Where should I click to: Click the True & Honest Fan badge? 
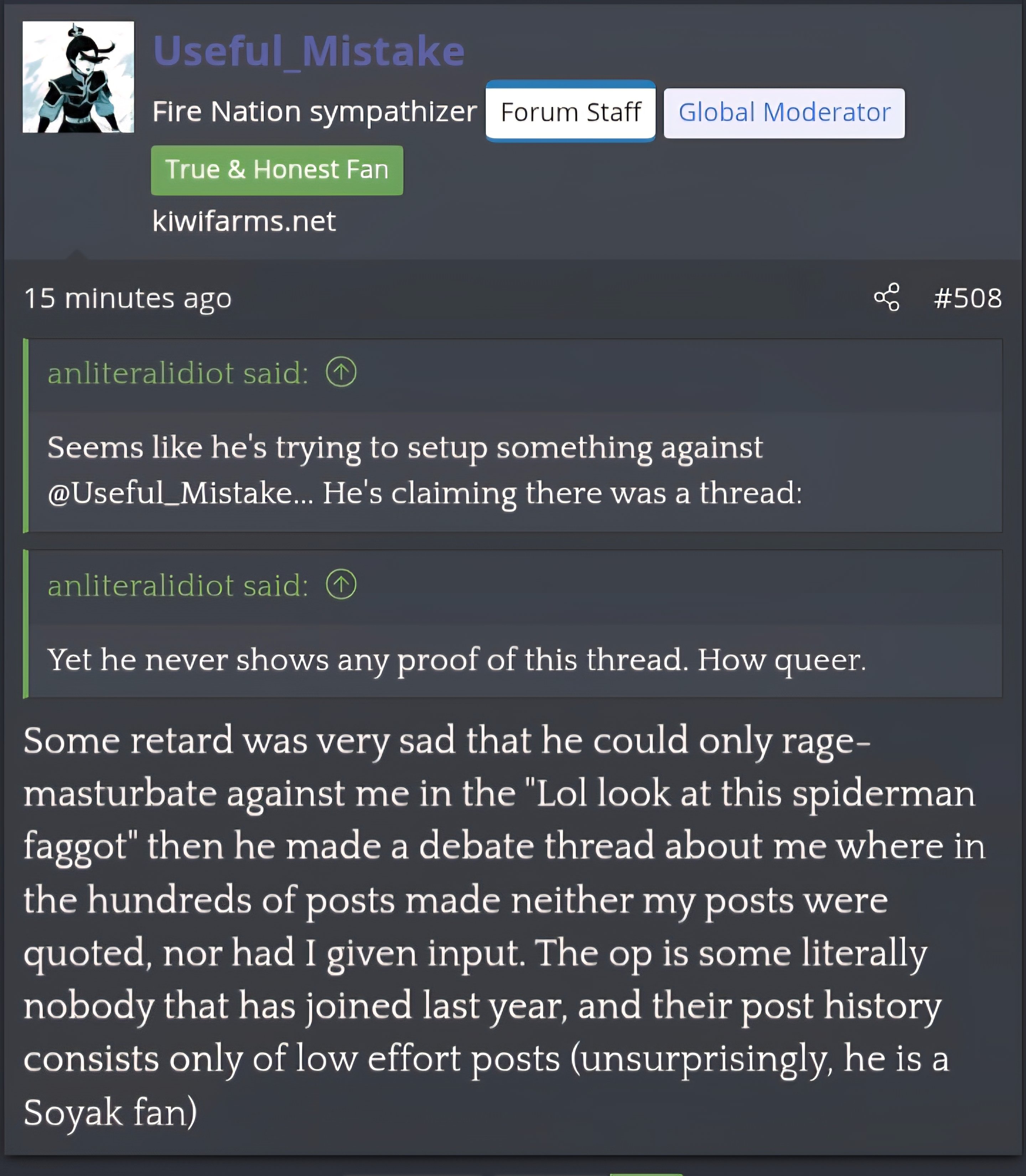point(277,170)
